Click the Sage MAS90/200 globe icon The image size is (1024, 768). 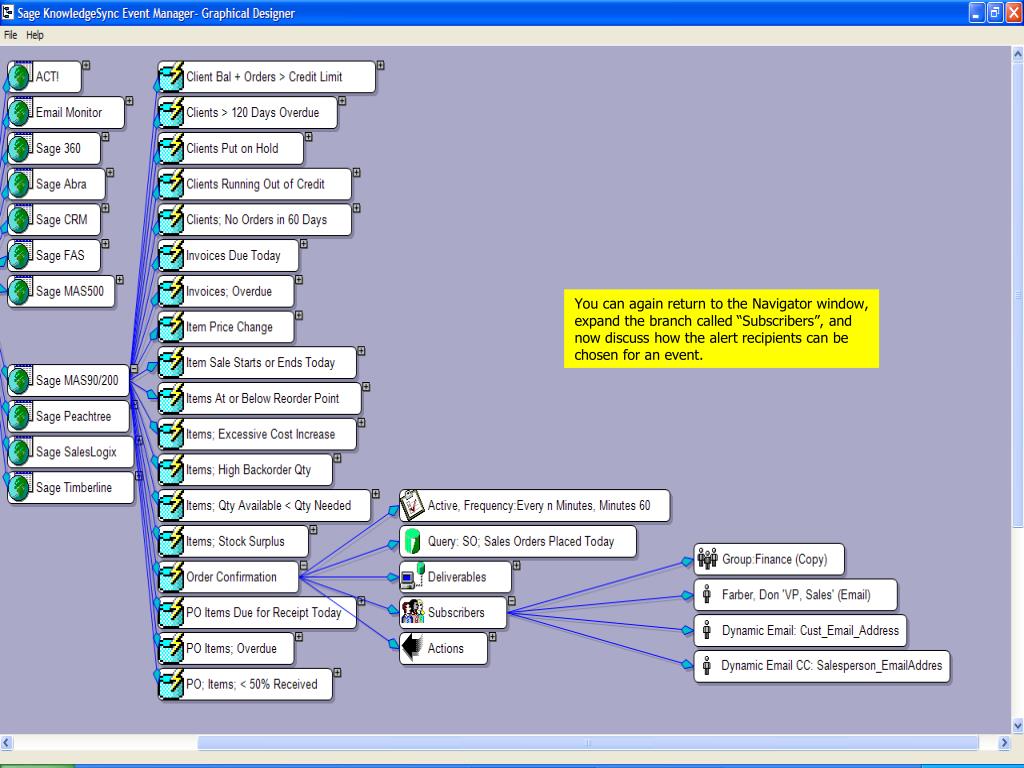pyautogui.click(x=20, y=380)
